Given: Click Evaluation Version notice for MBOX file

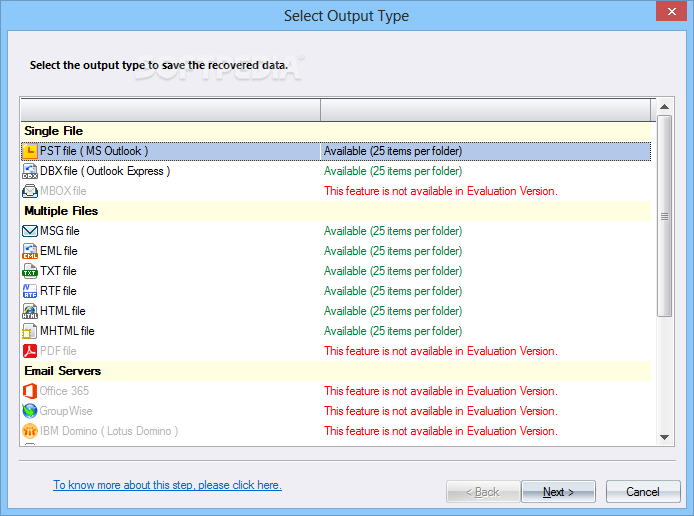Looking at the screenshot, I should pyautogui.click(x=441, y=191).
